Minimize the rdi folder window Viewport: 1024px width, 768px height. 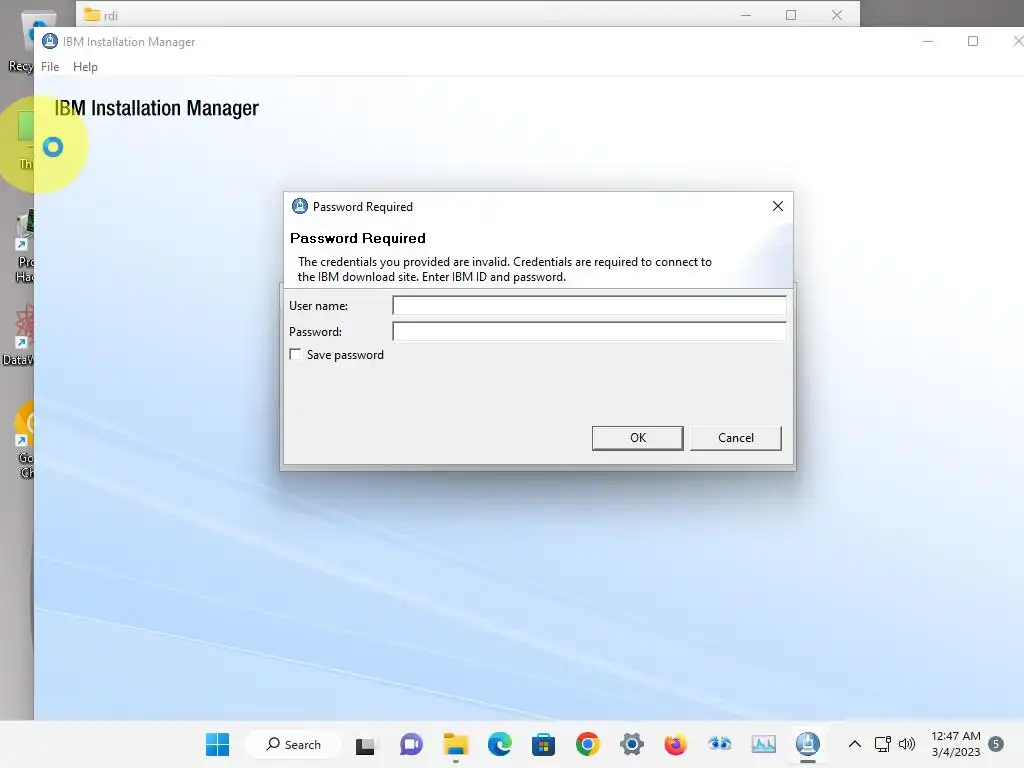746,15
